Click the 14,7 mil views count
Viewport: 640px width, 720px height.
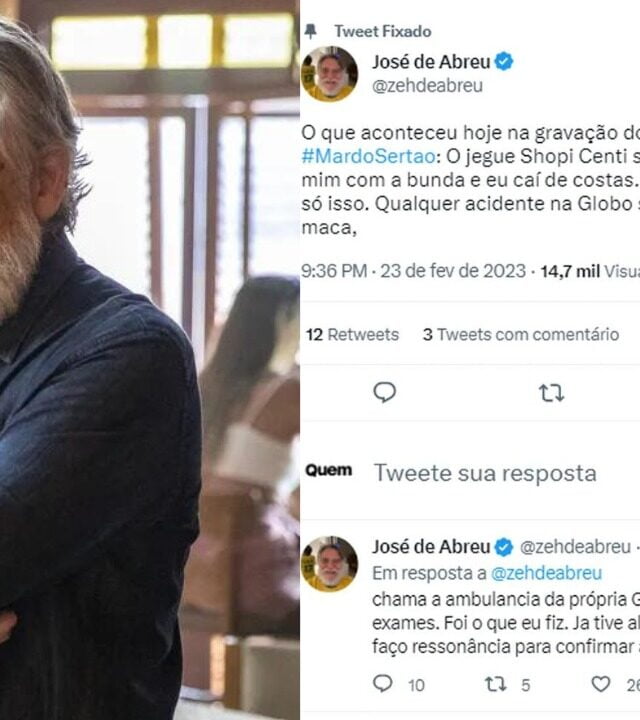[x=570, y=271]
